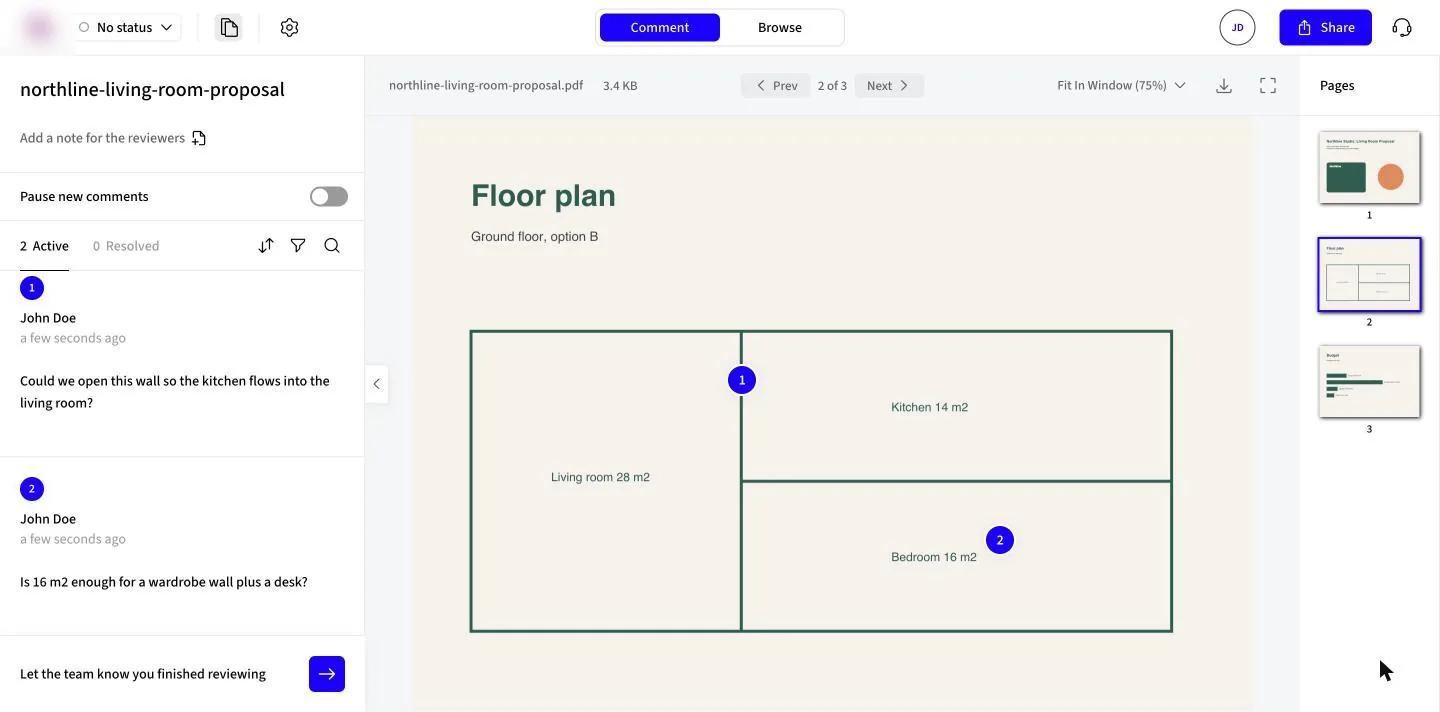Click the Living room 28 m2 label
This screenshot has width=1440, height=712.
[x=600, y=477]
